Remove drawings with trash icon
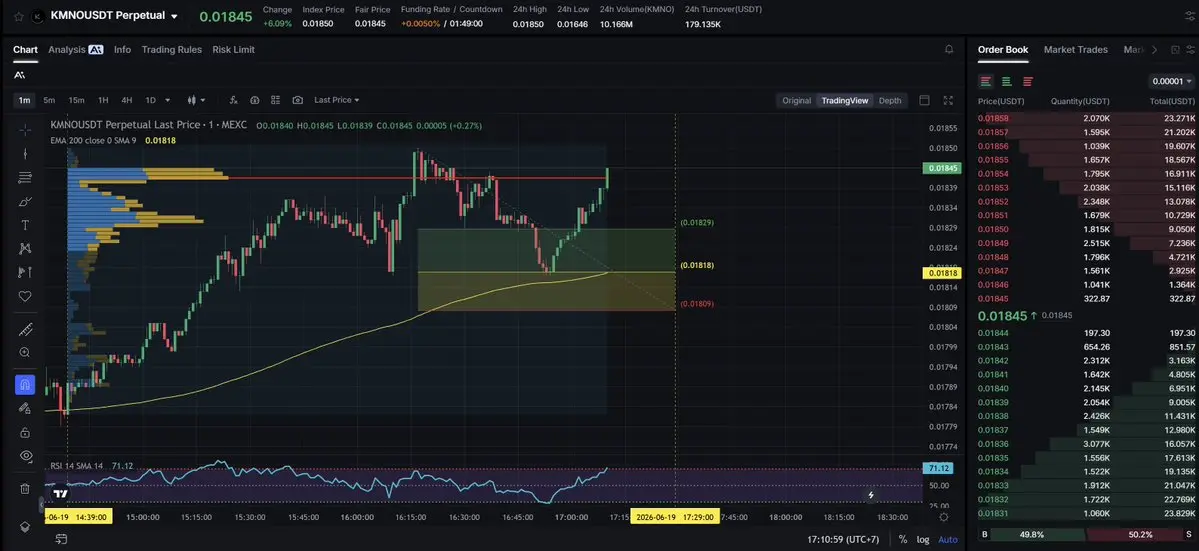The width and height of the screenshot is (1199, 551). click(x=25, y=488)
